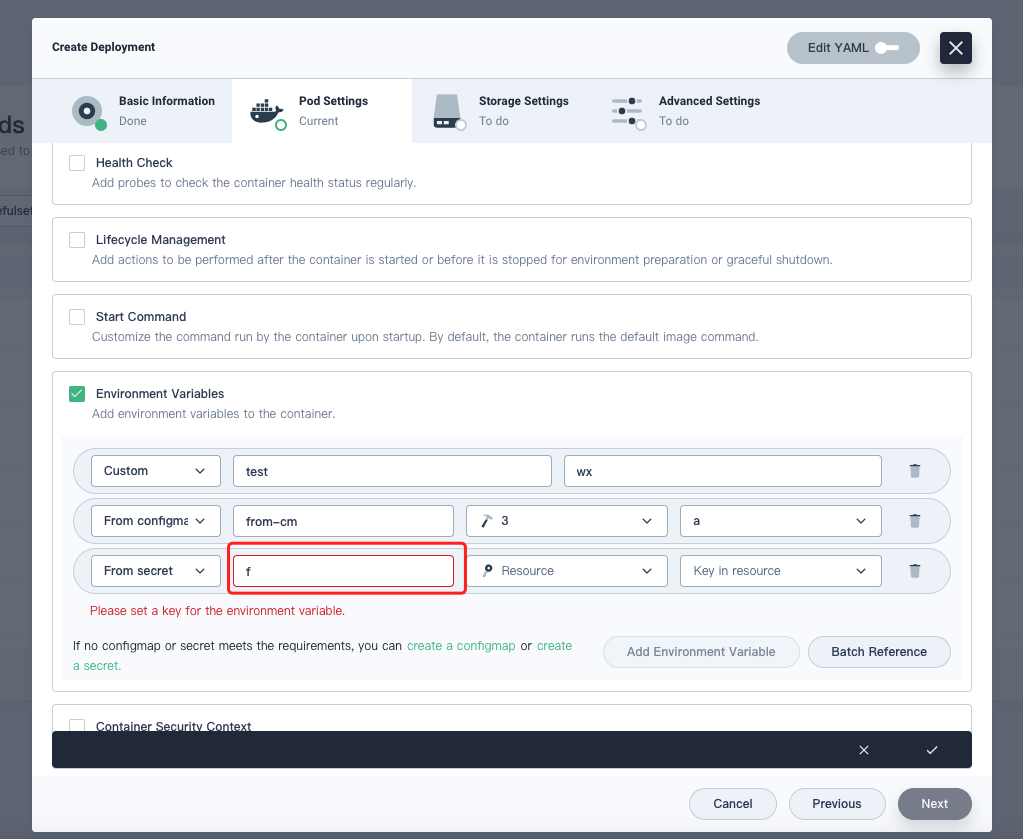1023x839 pixels.
Task: Click the Basic Information step icon
Action: click(x=88, y=110)
